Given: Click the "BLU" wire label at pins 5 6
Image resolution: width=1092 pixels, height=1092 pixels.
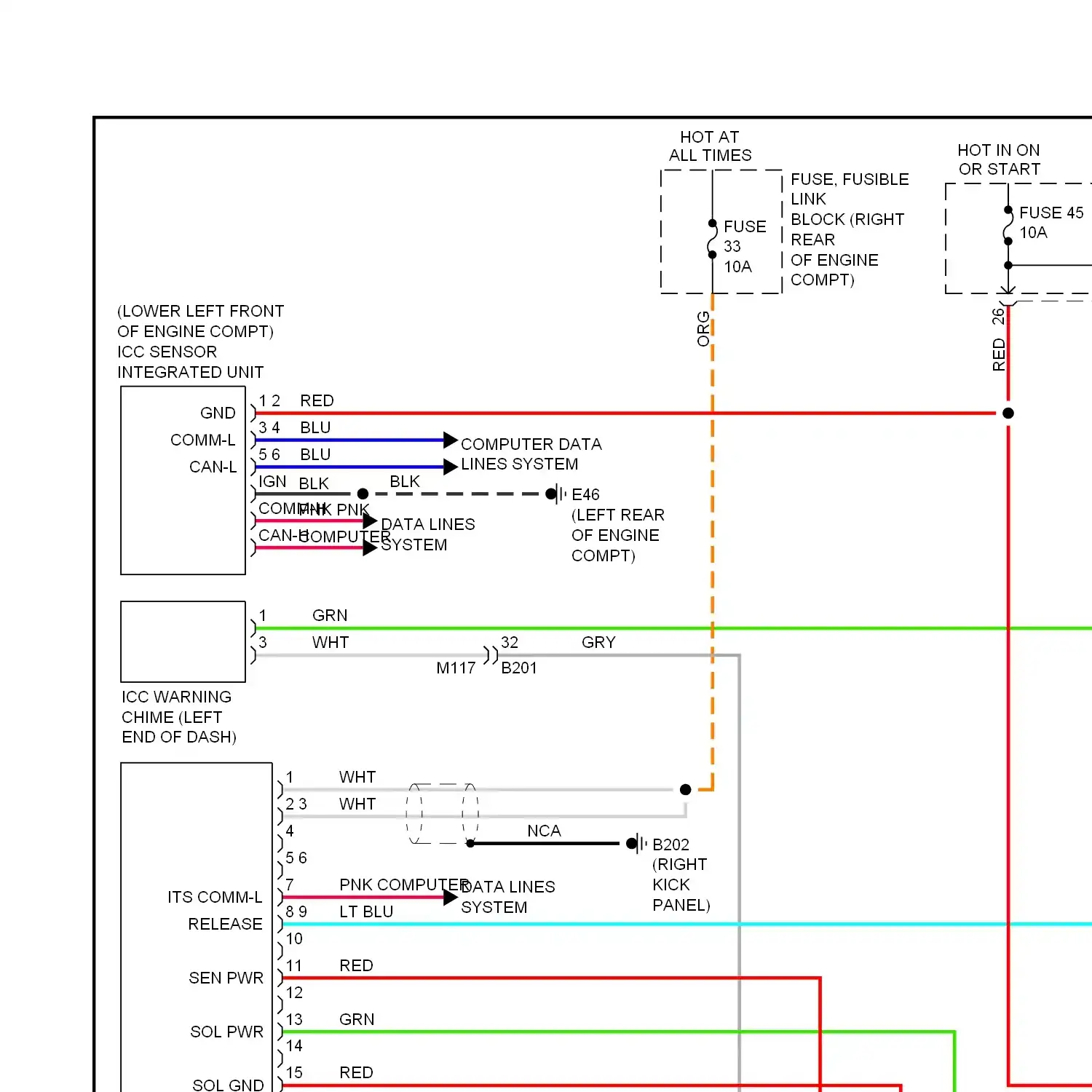Looking at the screenshot, I should [x=315, y=454].
